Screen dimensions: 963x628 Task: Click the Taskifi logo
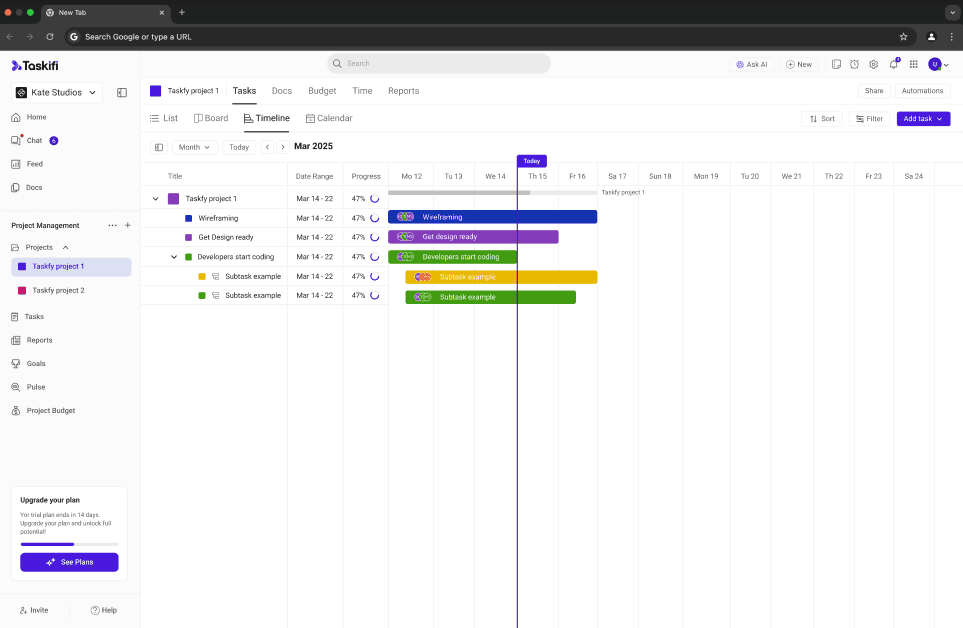[35, 66]
